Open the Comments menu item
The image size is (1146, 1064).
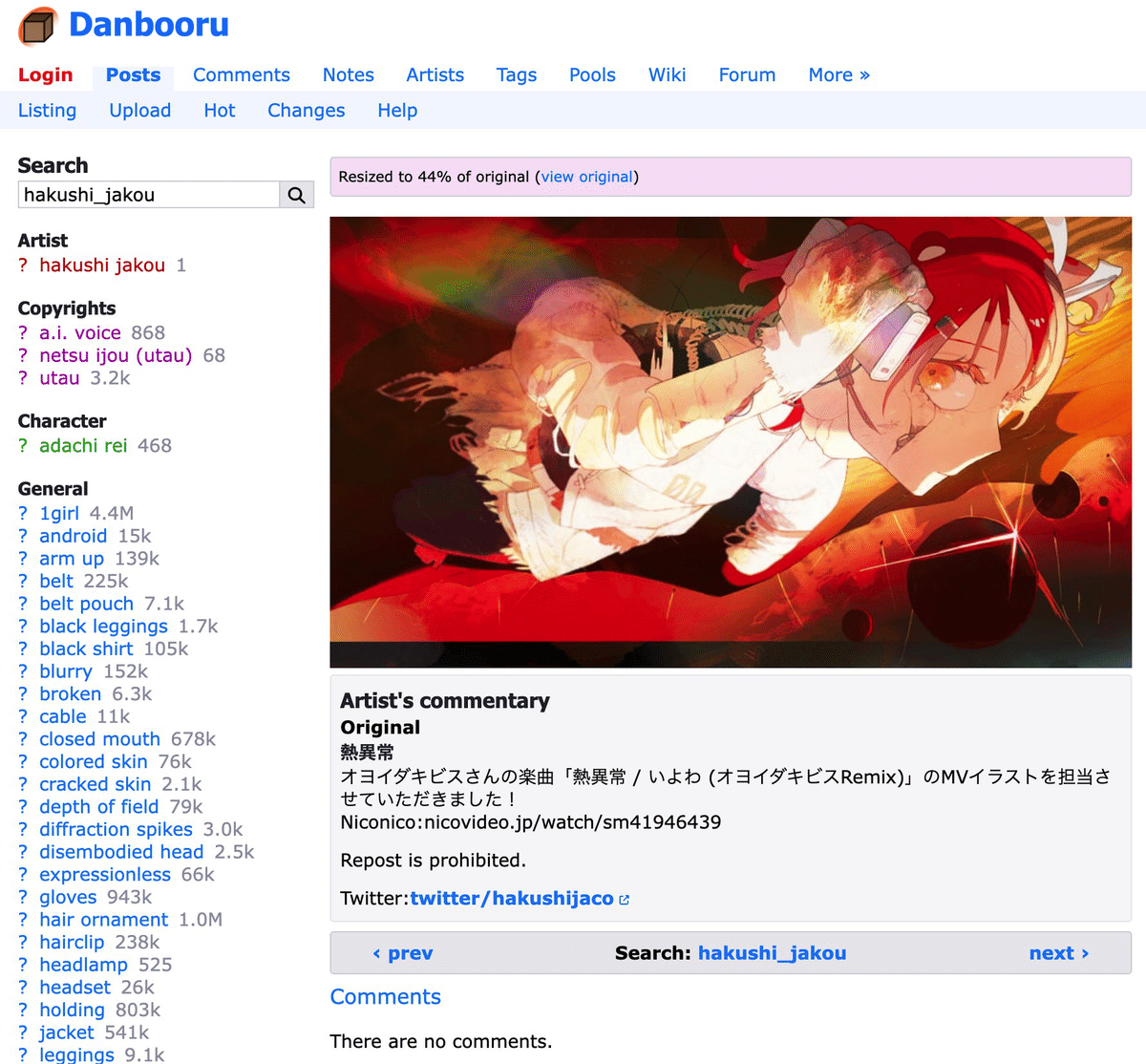coord(242,75)
